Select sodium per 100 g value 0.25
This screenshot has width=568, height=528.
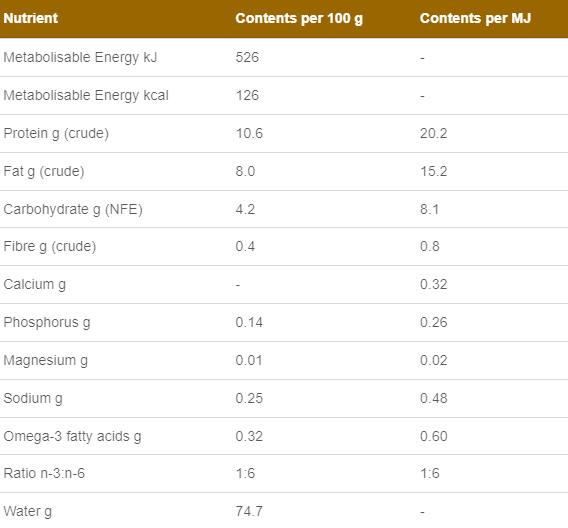[x=249, y=398]
